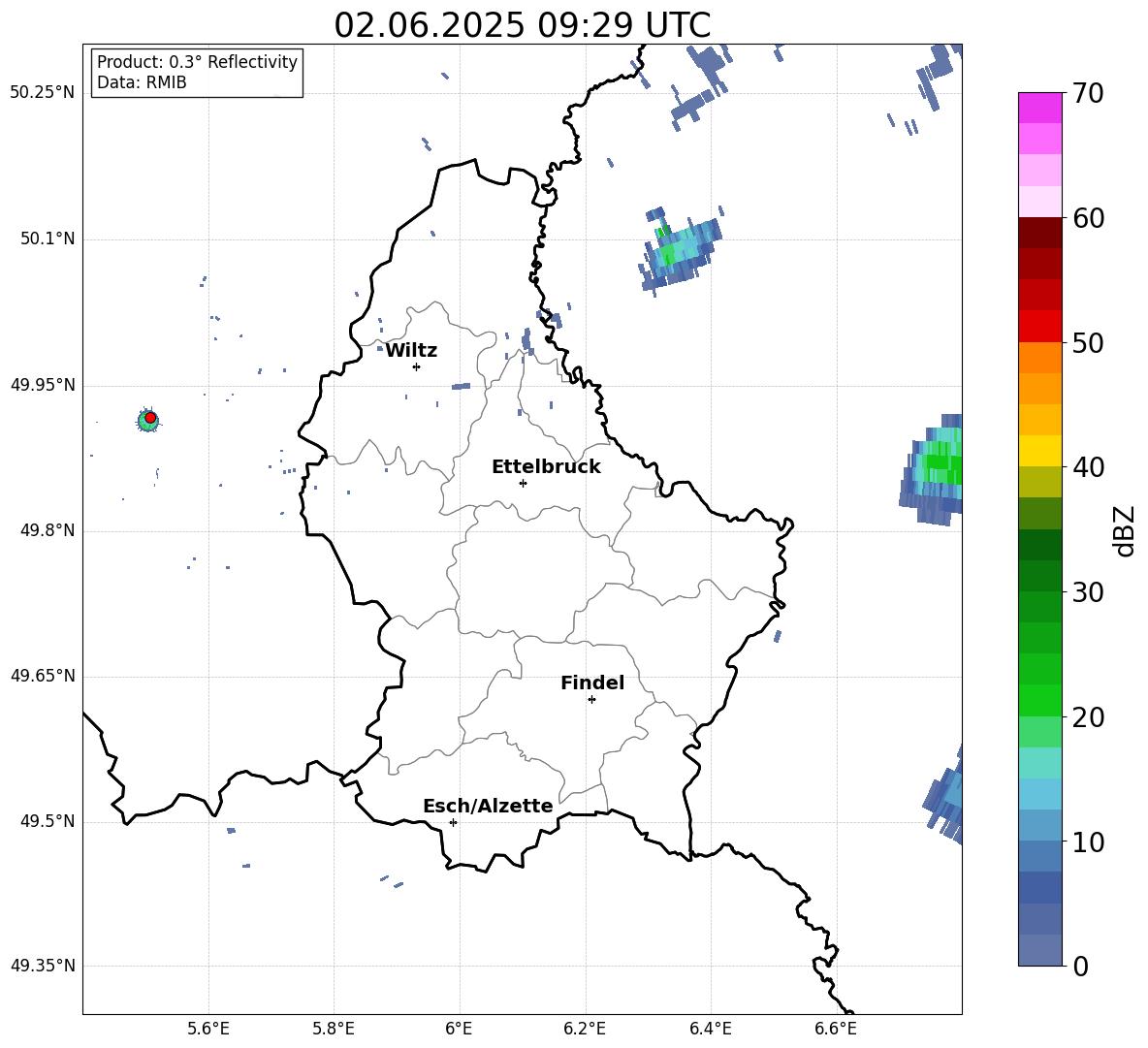The image size is (1148, 1048).
Task: Click the 20 tick on colorbar
Action: 1087,716
